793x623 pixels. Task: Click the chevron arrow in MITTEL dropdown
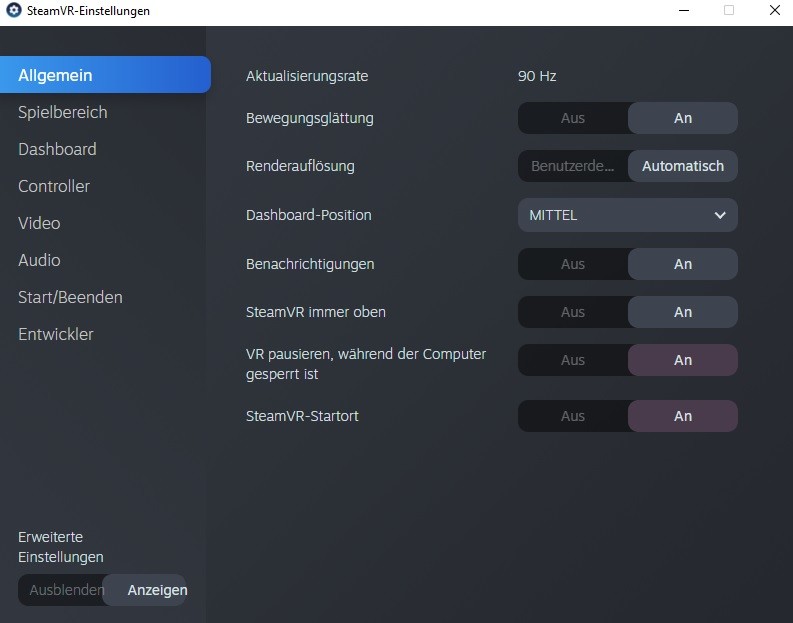point(720,215)
